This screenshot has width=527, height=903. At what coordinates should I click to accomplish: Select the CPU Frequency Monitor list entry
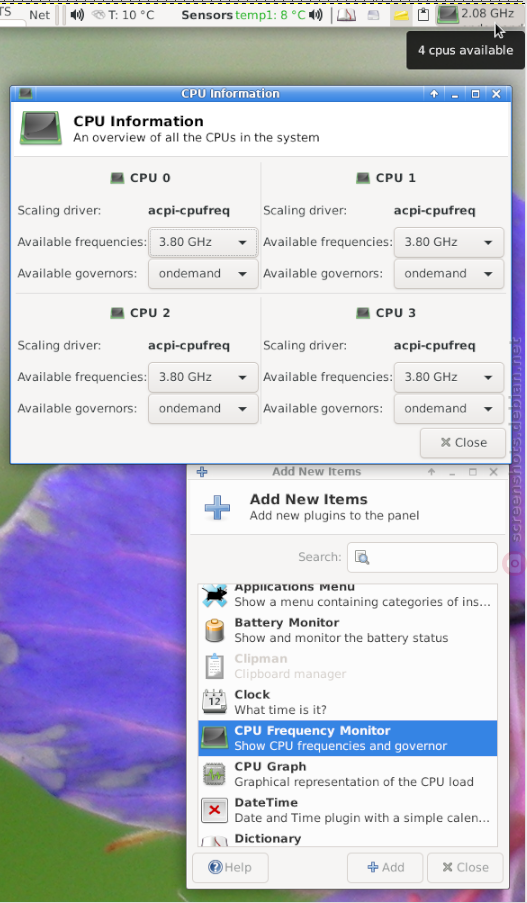[347, 738]
